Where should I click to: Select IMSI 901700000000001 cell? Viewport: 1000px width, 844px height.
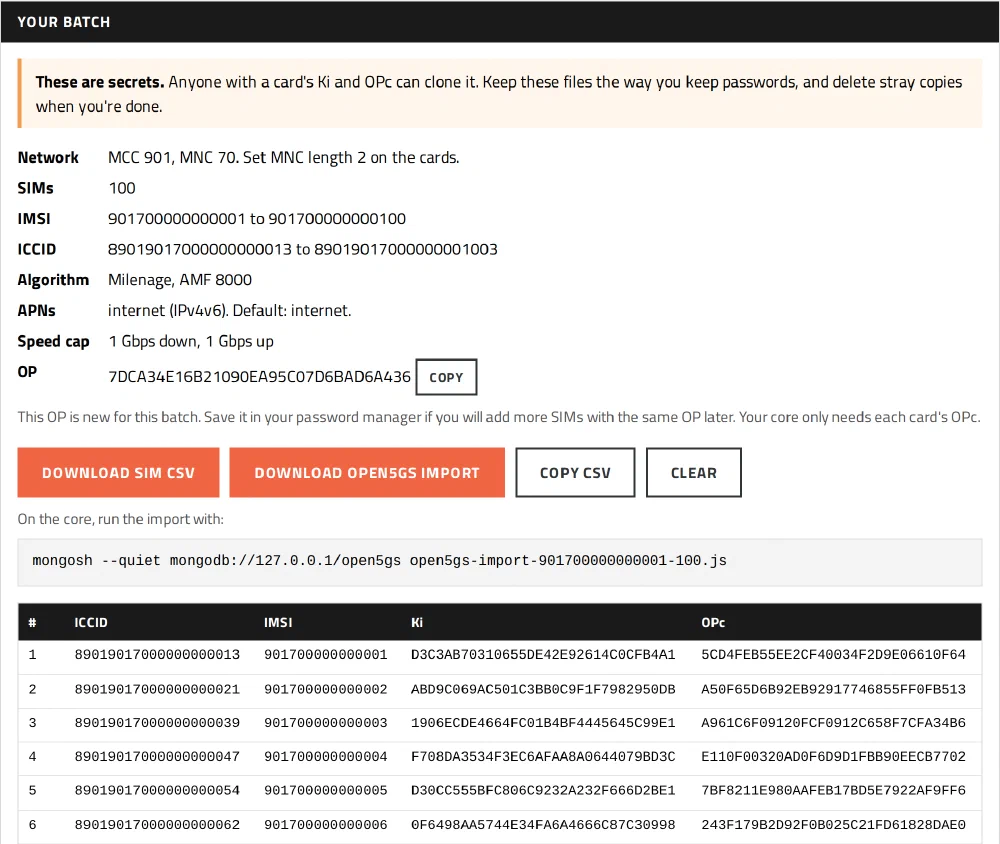(325, 655)
